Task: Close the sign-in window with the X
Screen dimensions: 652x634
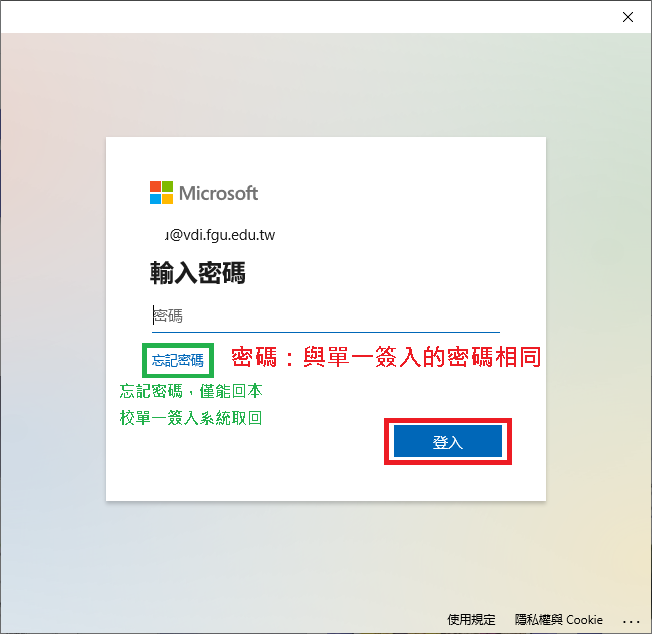Action: pyautogui.click(x=627, y=17)
